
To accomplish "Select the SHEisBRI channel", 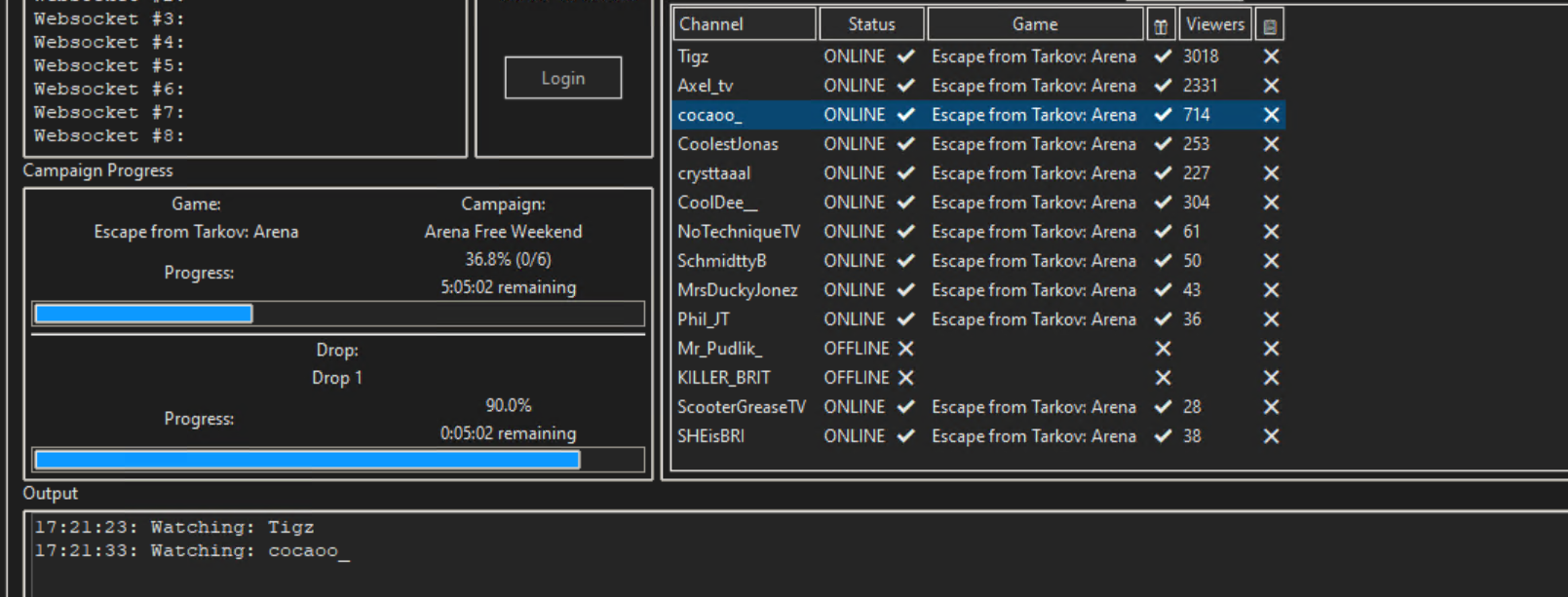I will 711,436.
